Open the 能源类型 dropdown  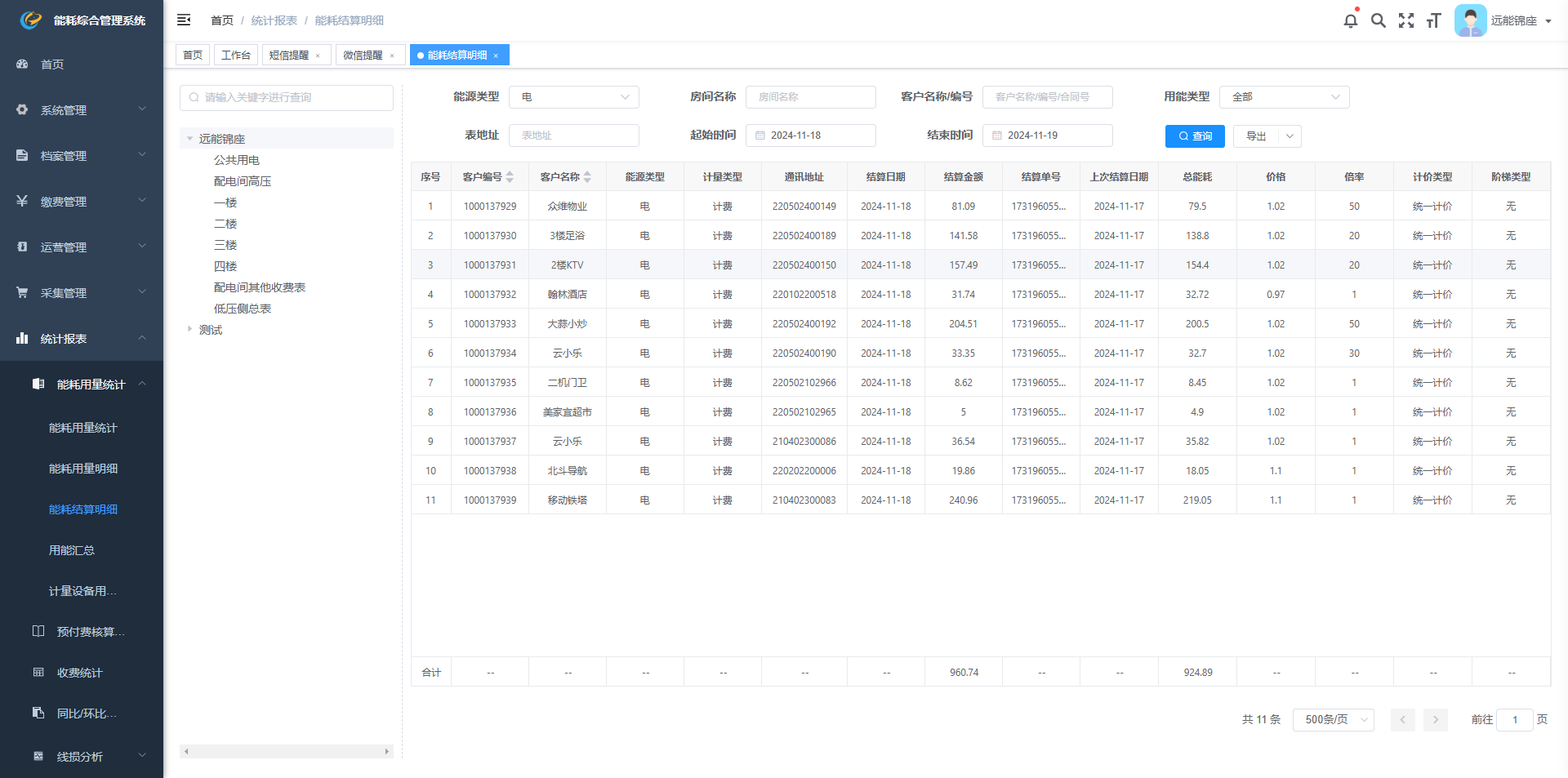click(x=573, y=97)
